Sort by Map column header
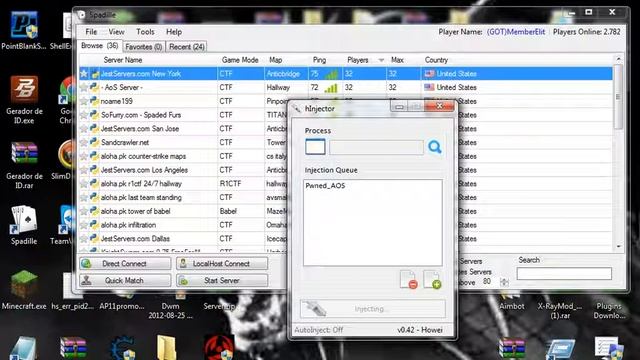640x360 pixels. 276,60
